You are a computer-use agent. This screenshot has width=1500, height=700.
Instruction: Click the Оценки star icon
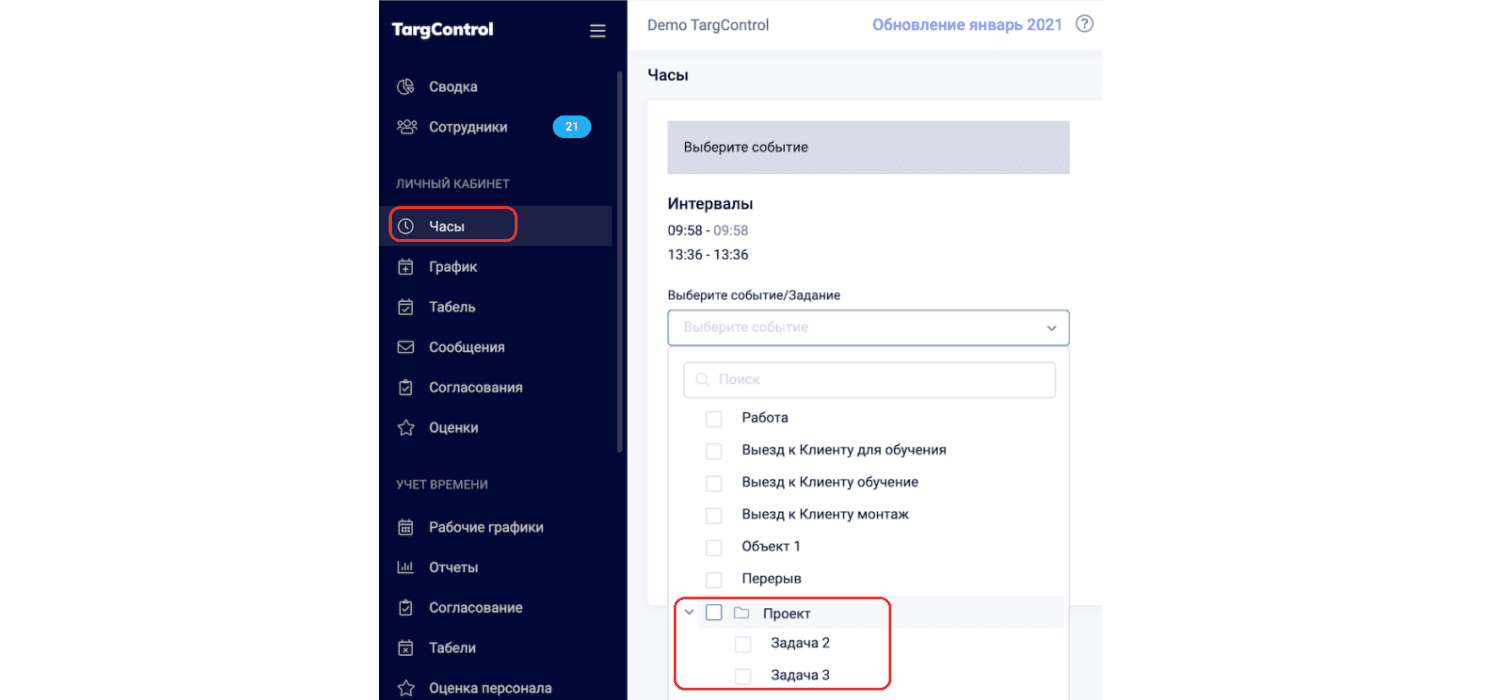pos(406,427)
